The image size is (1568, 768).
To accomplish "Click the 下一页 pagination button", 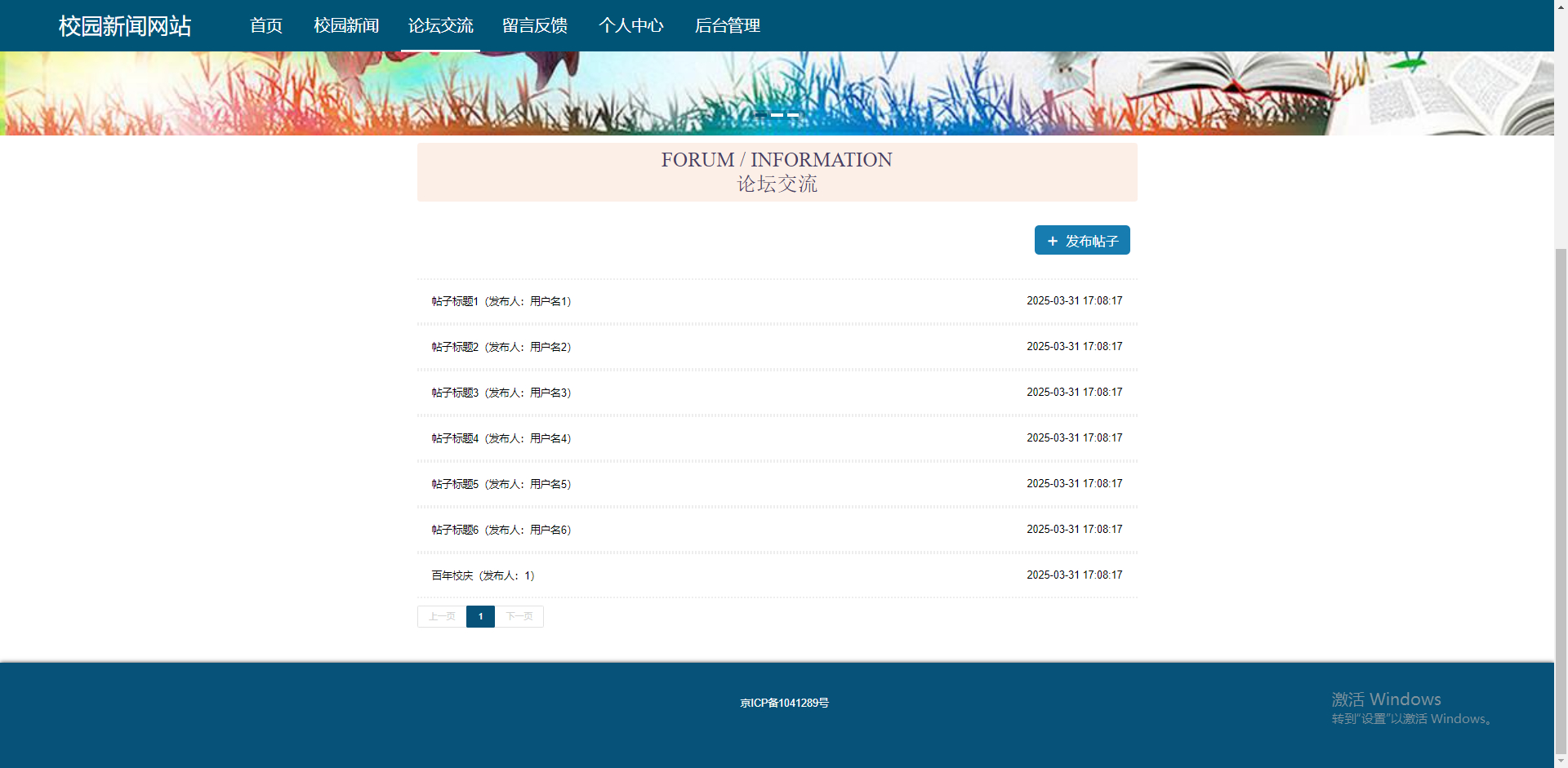I will (519, 616).
